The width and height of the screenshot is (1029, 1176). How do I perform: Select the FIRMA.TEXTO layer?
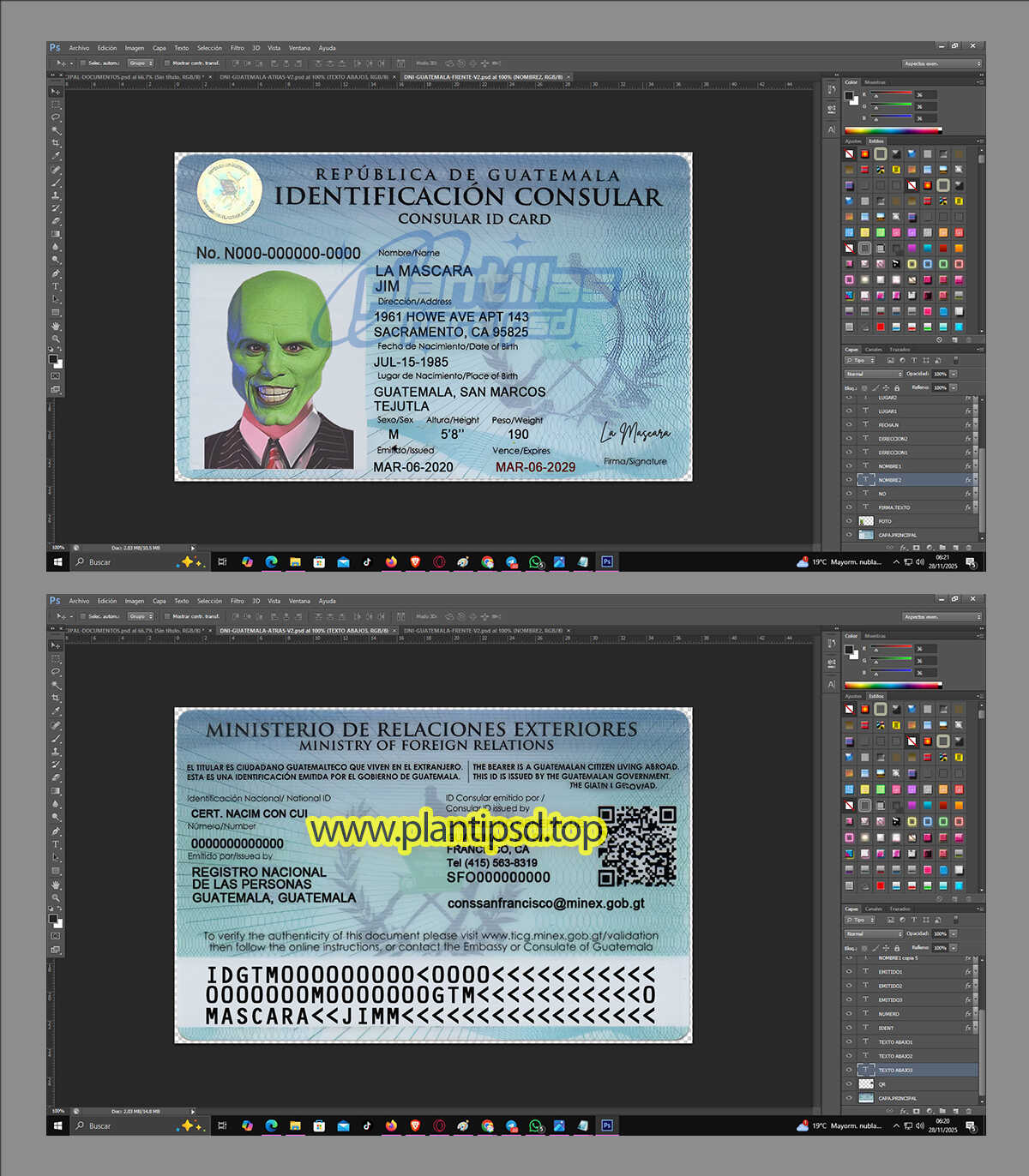(894, 507)
